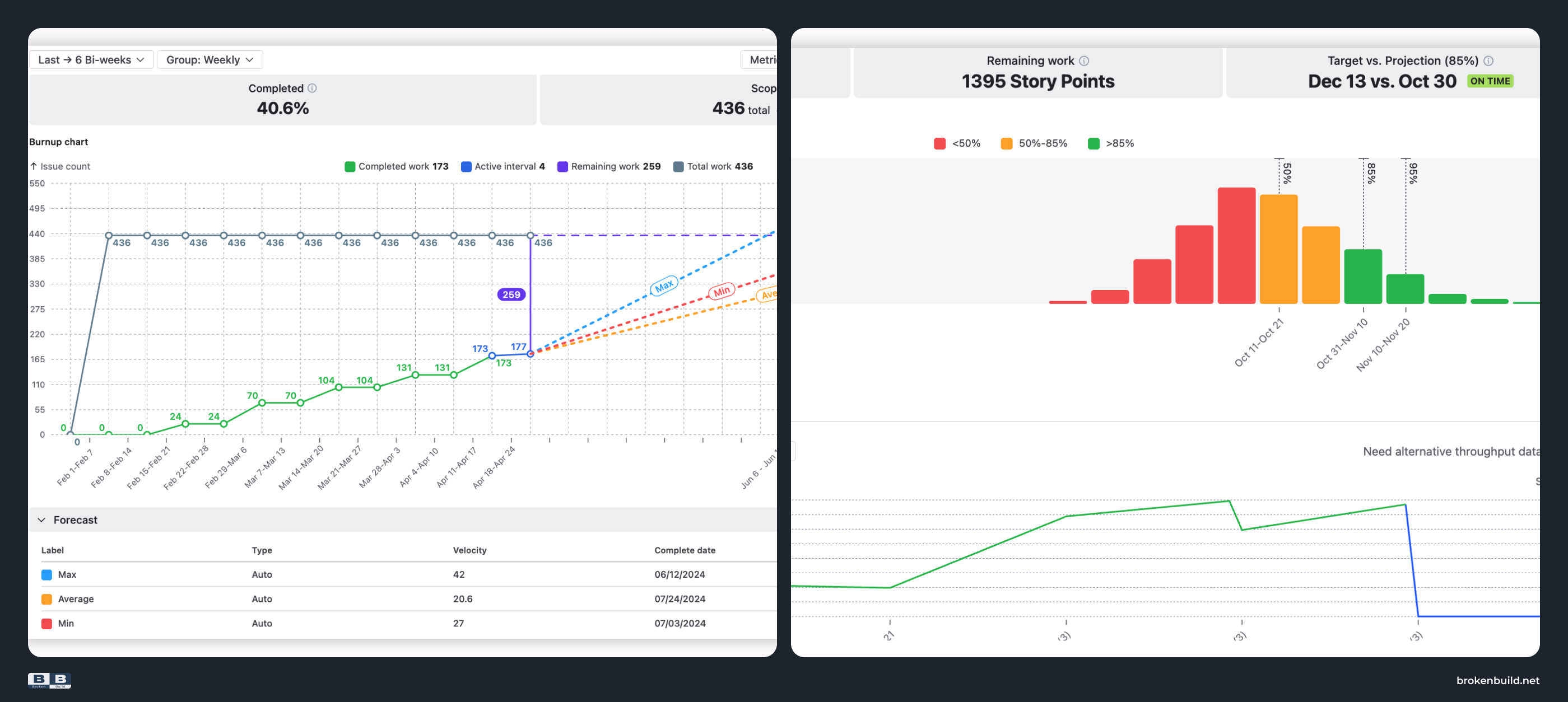1568x702 pixels.
Task: Open the Group: Weekly dropdown
Action: (x=210, y=59)
